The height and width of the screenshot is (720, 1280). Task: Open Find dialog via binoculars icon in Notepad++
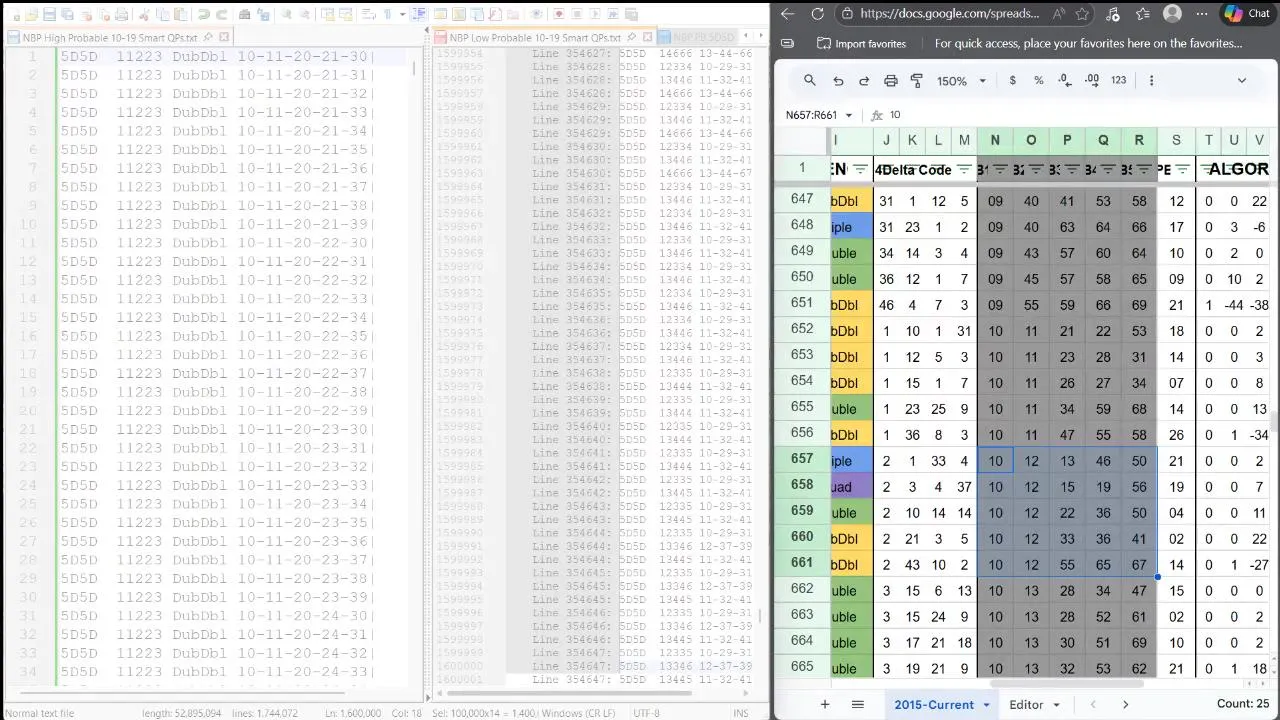[244, 15]
